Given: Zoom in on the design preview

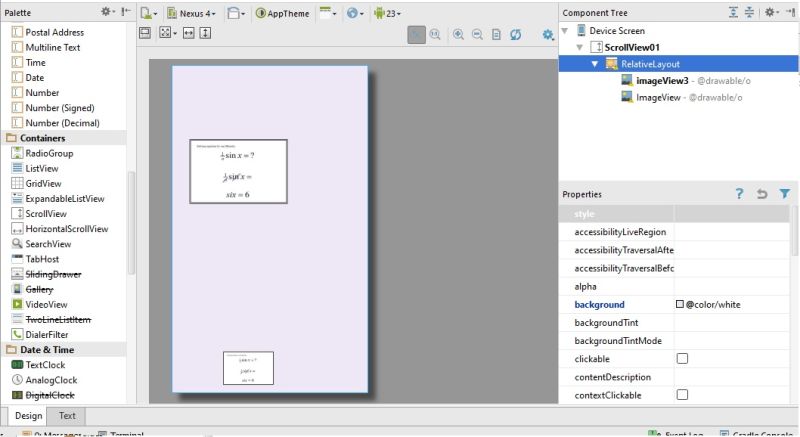Looking at the screenshot, I should (459, 35).
